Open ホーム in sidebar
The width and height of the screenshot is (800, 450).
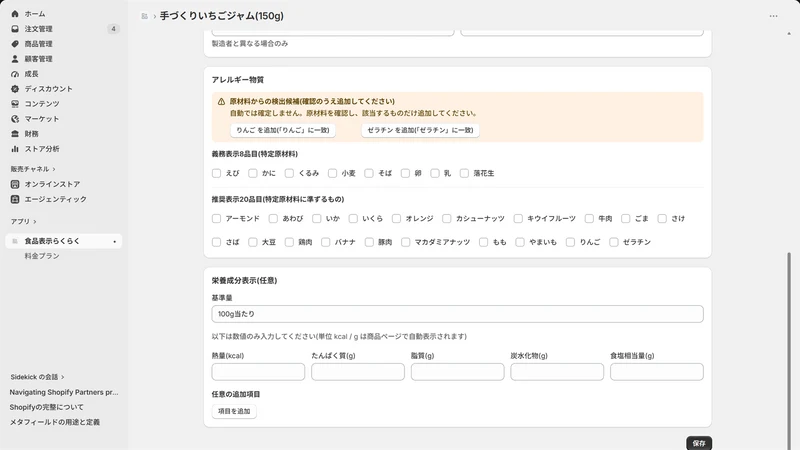tap(35, 14)
